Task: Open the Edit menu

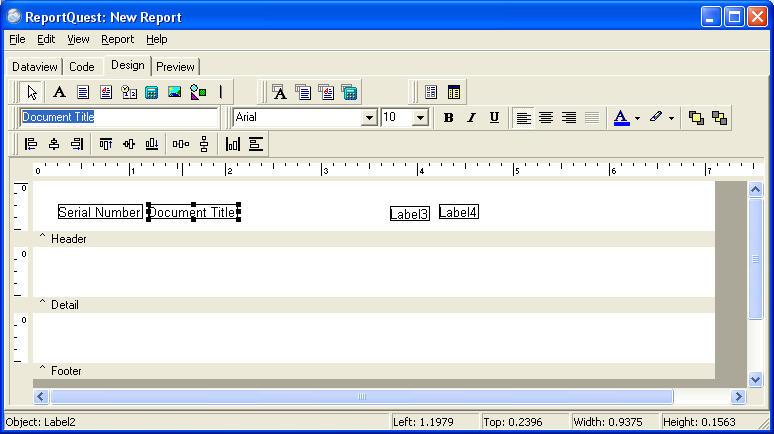Action: 46,39
